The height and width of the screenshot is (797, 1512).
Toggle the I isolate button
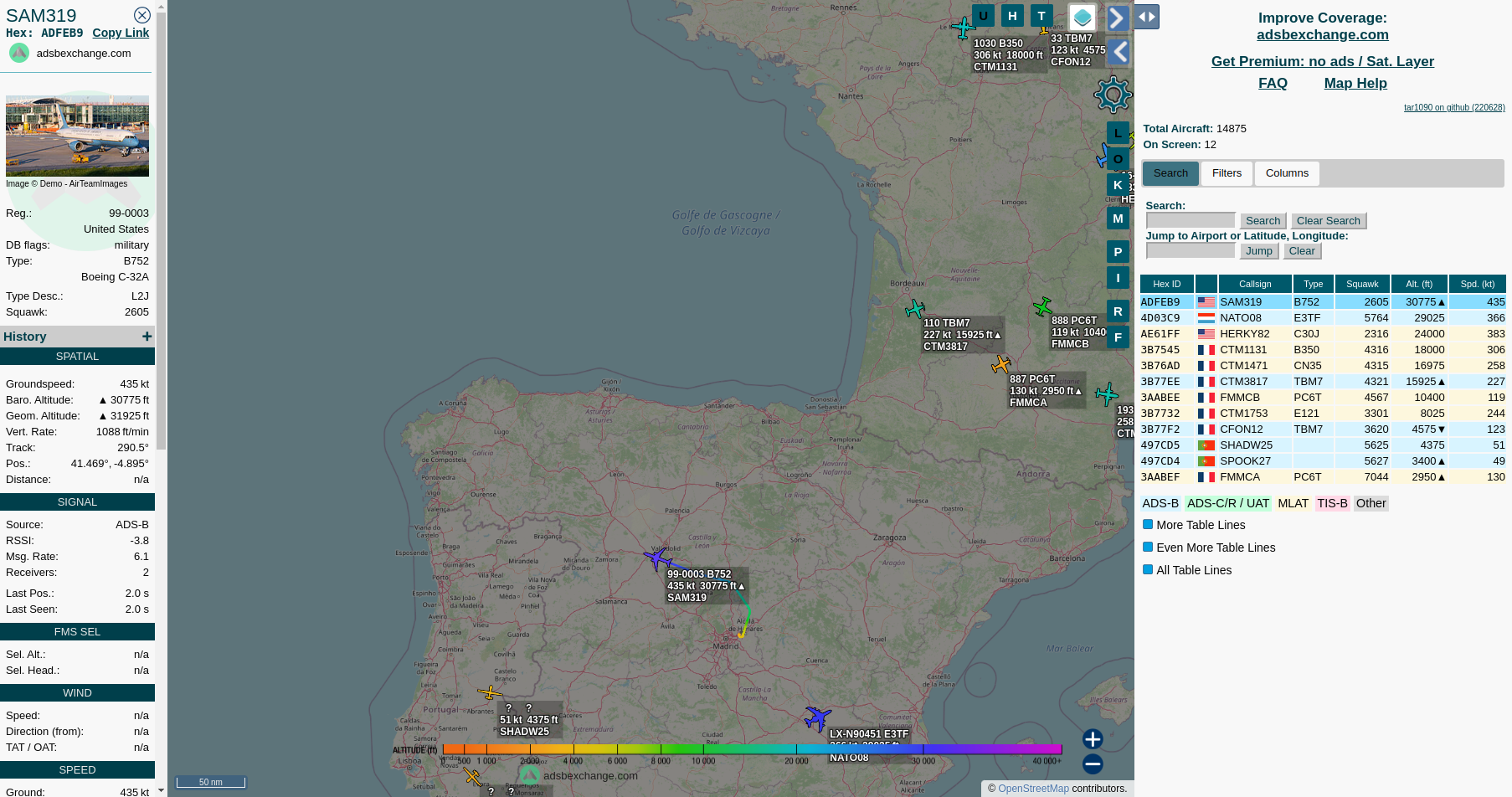1118,278
